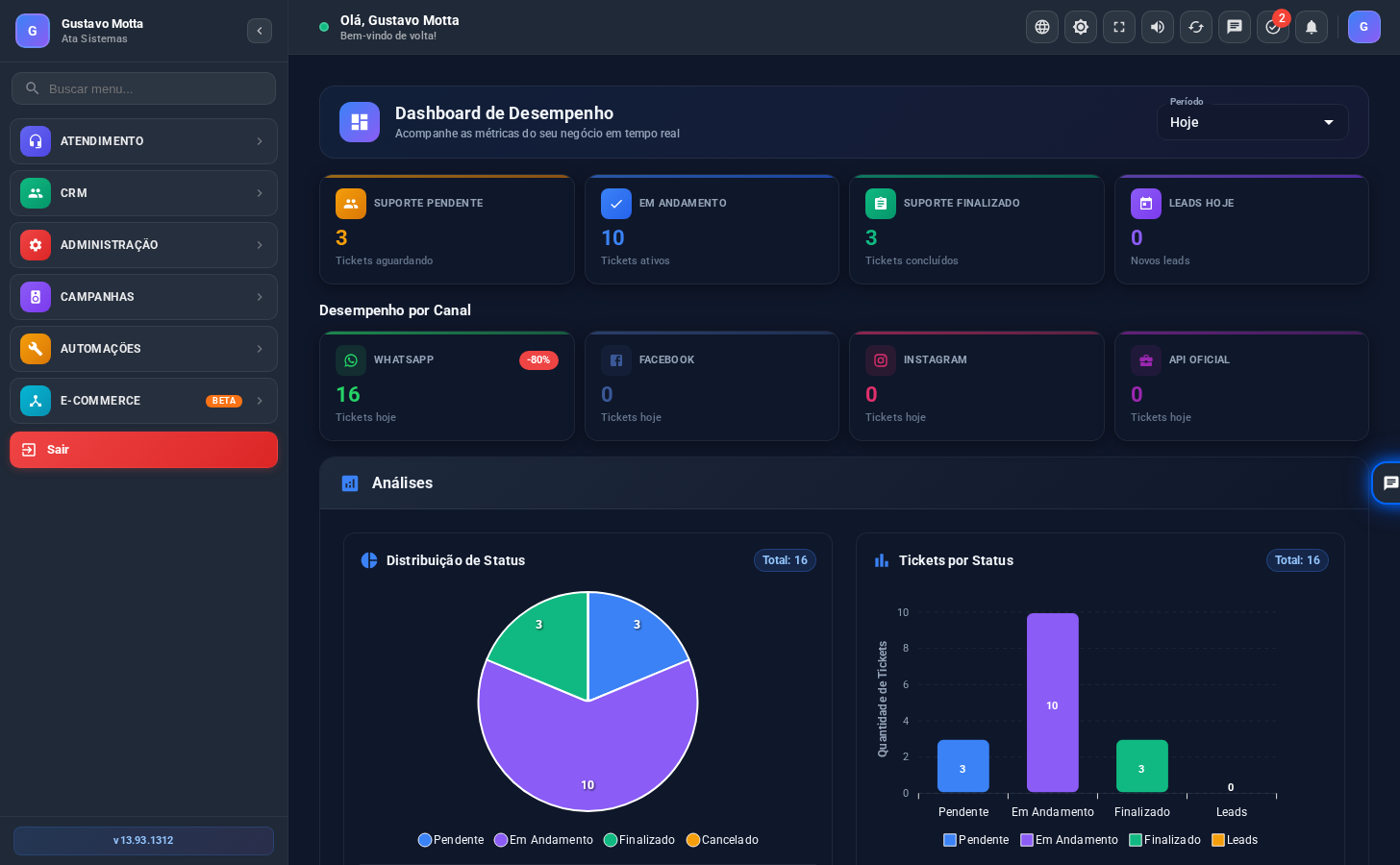
Task: Expand the ATENDIMENTO menu section
Action: [143, 141]
